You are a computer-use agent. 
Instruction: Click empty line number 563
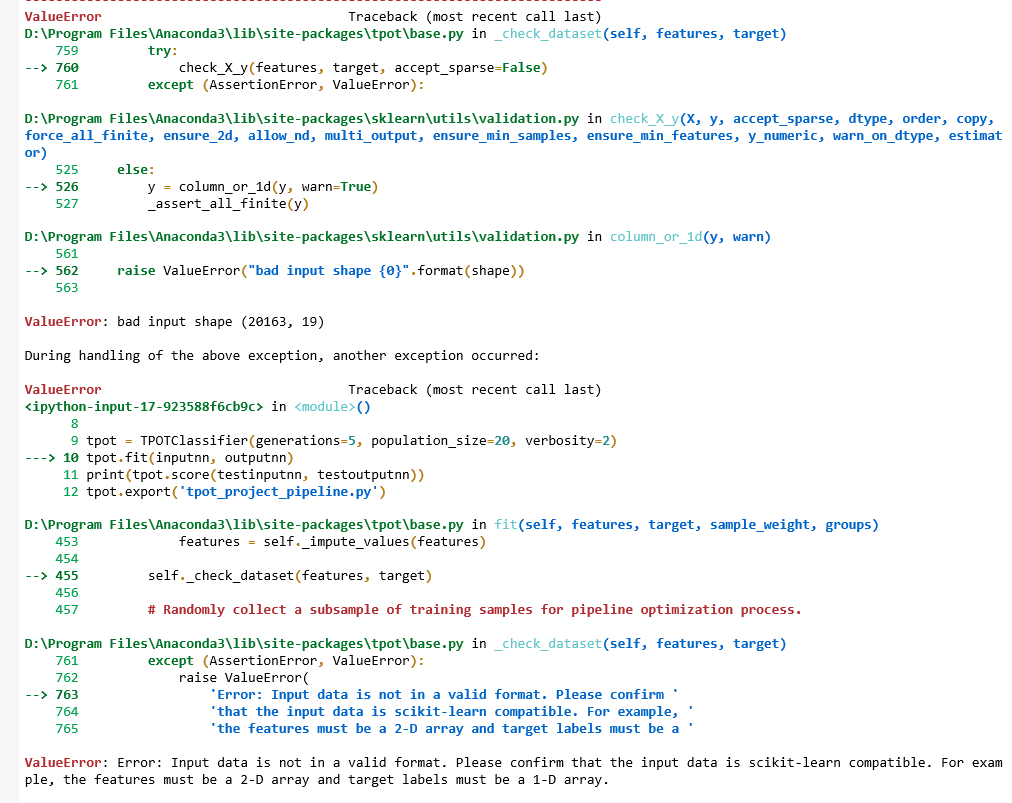[x=66, y=288]
